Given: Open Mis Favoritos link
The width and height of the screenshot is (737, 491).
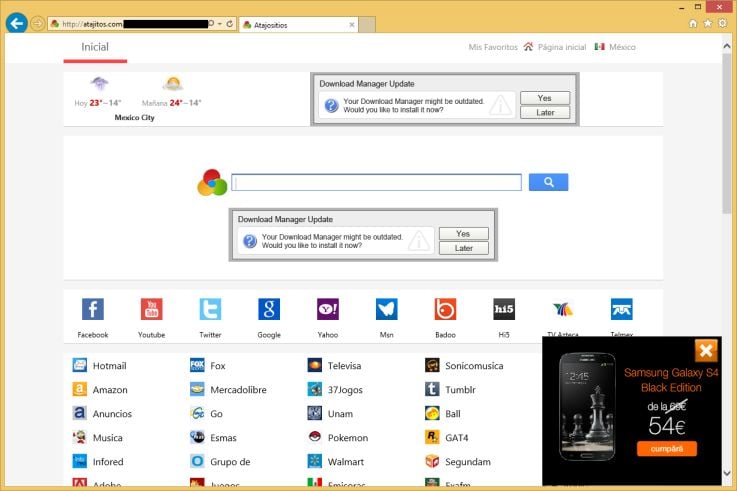Looking at the screenshot, I should [x=493, y=47].
